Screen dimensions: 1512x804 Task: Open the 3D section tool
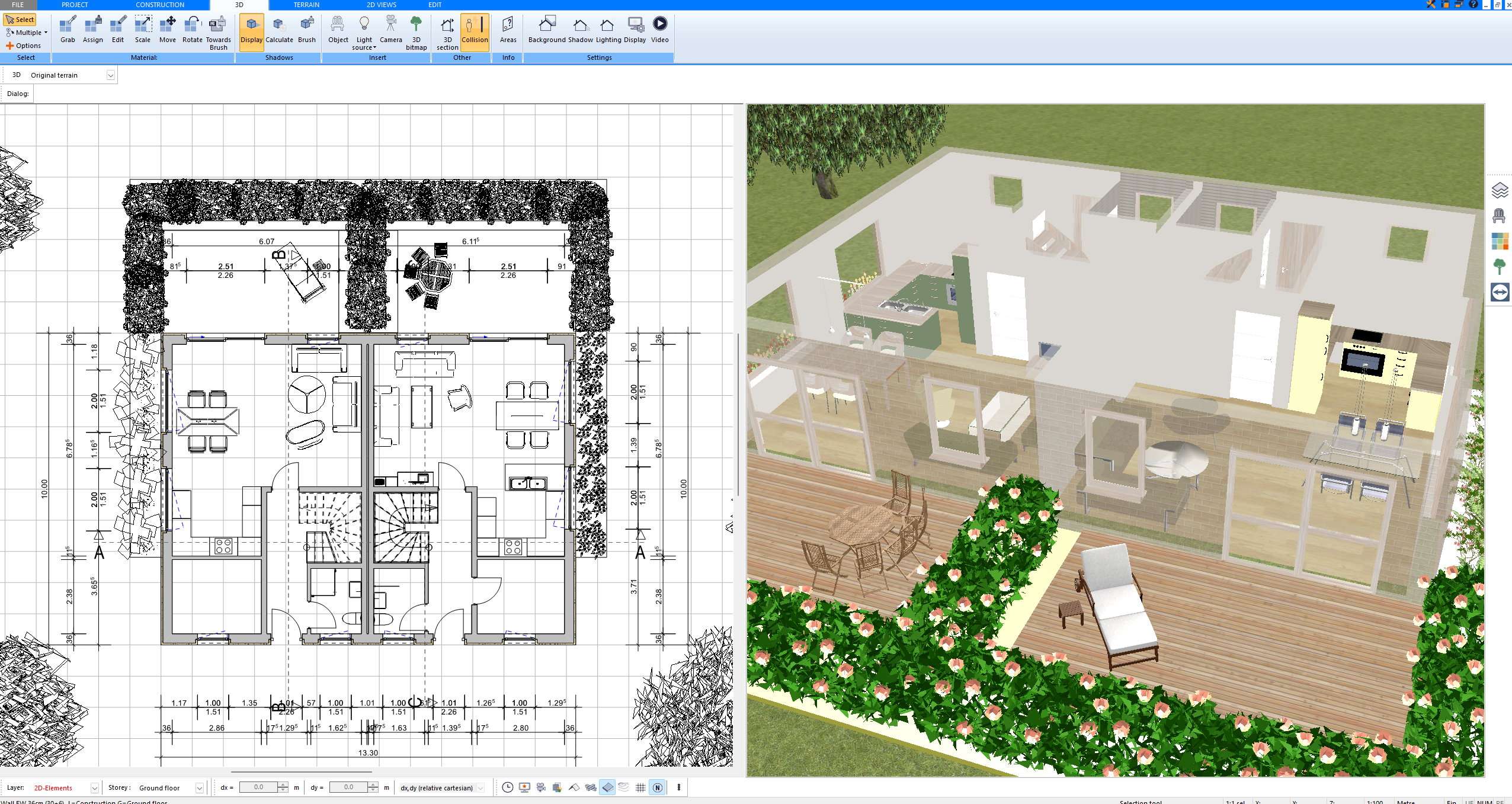point(447,33)
